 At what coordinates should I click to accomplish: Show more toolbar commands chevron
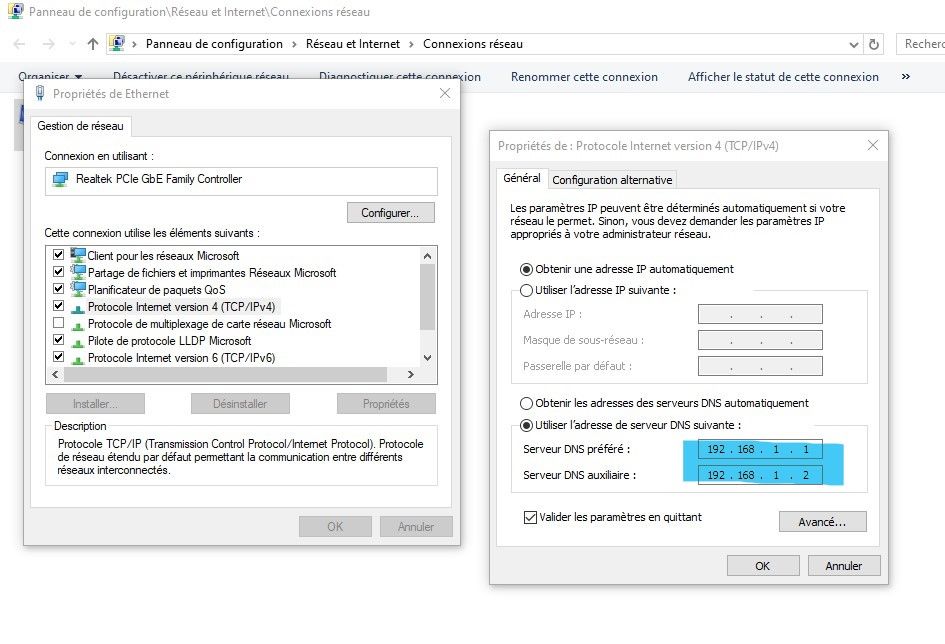click(x=906, y=77)
